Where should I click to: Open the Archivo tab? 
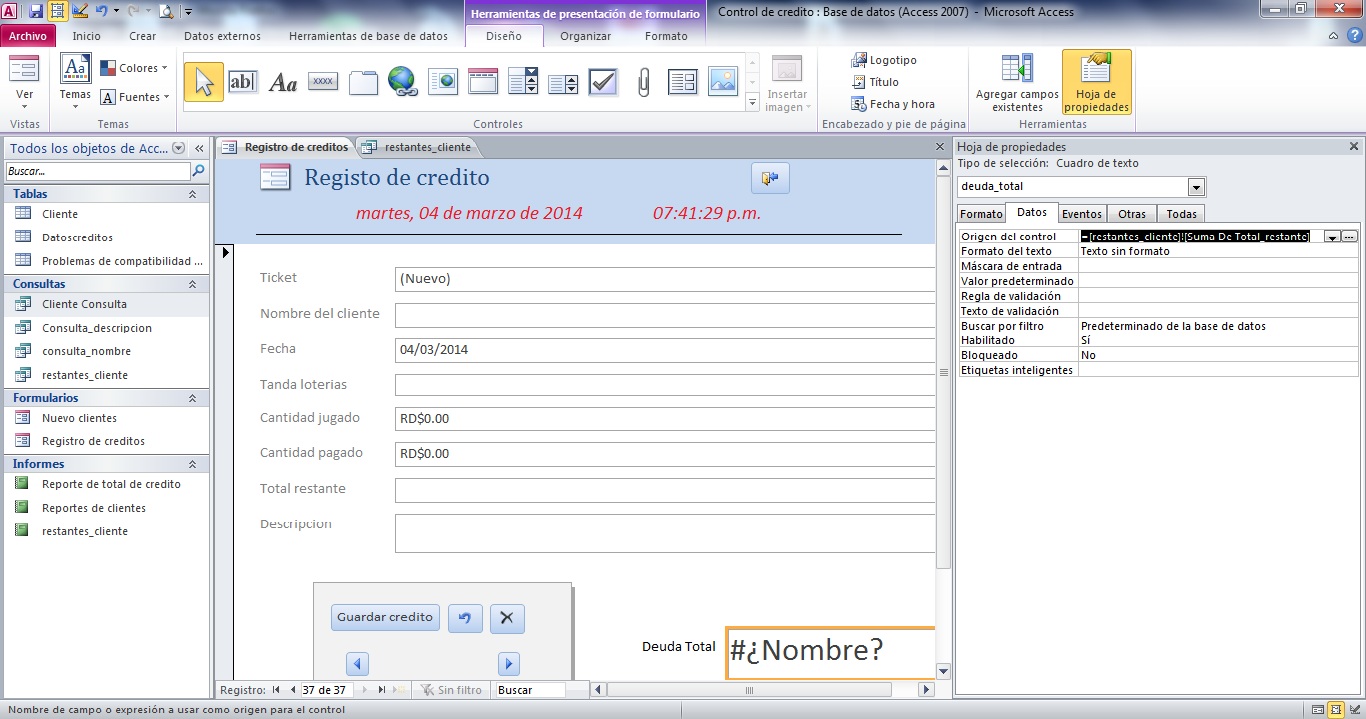[28, 36]
